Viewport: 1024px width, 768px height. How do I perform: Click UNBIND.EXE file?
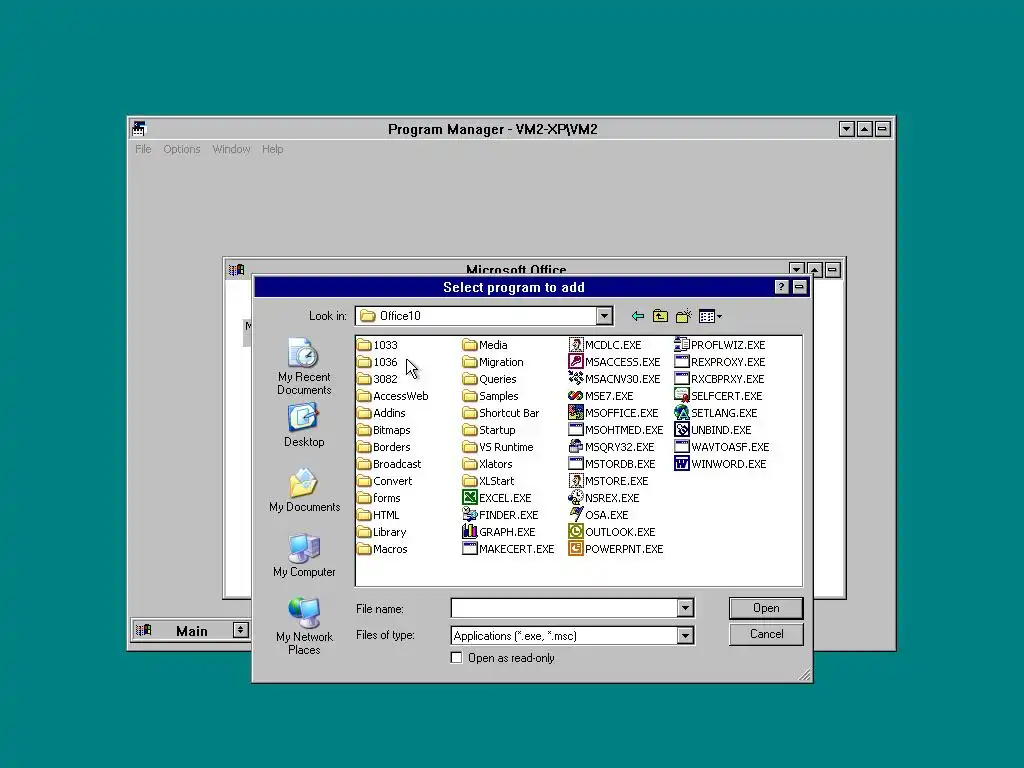tap(713, 430)
